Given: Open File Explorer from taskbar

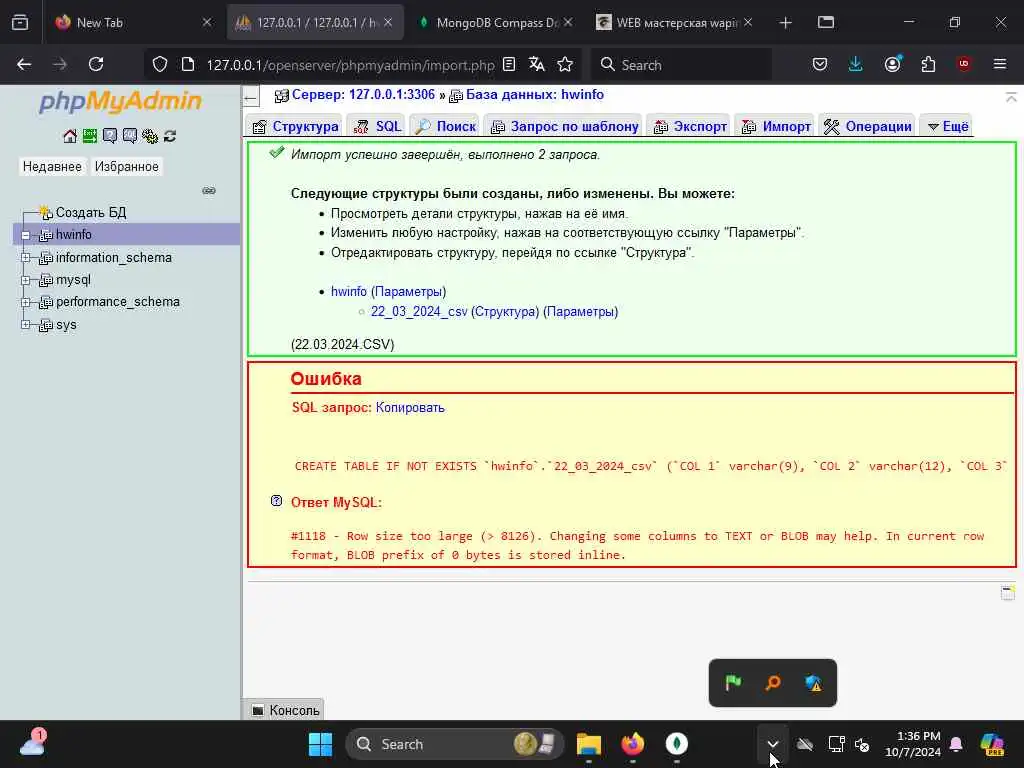Looking at the screenshot, I should [588, 743].
